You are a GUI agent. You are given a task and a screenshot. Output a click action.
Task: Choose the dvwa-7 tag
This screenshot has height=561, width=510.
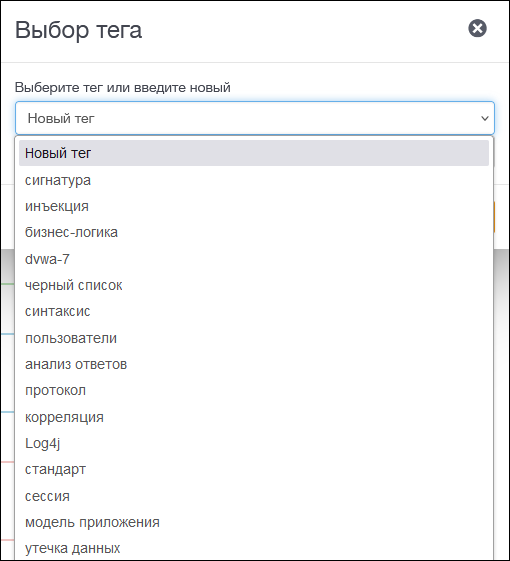click(x=254, y=259)
